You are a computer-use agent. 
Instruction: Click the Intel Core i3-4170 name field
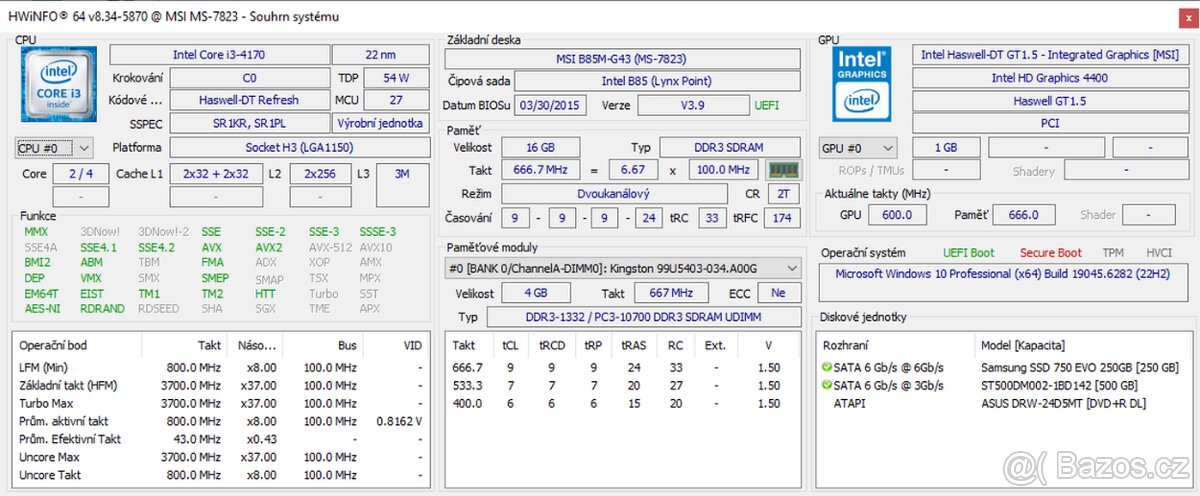[x=218, y=55]
